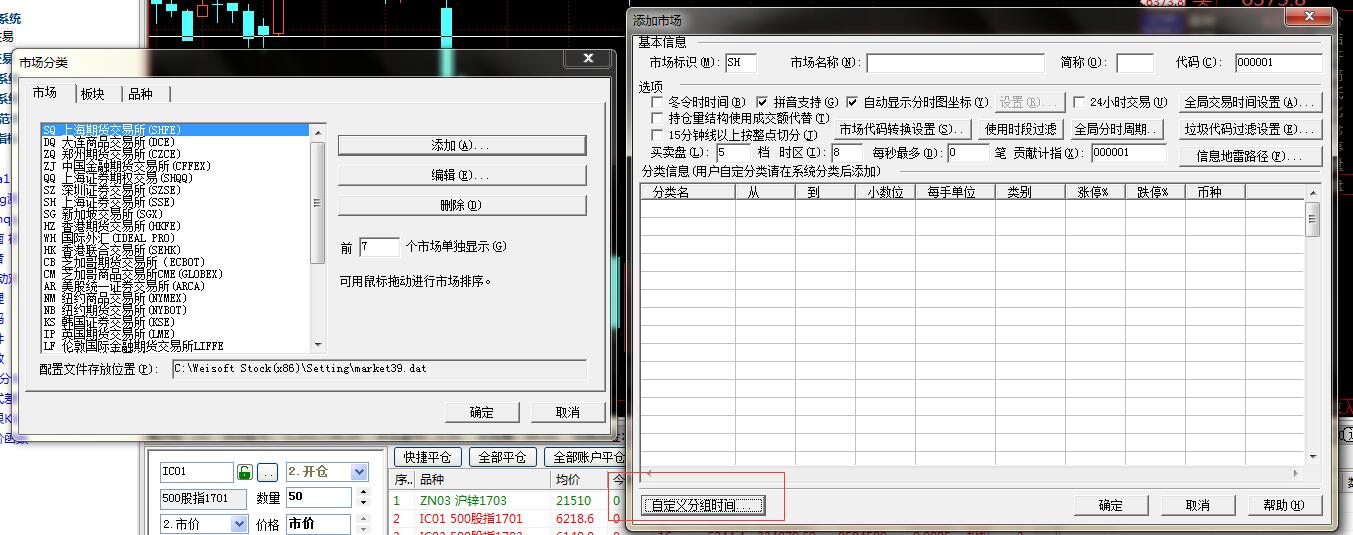
Task: Click the 品种 column header in positions table
Action: pyautogui.click(x=481, y=480)
